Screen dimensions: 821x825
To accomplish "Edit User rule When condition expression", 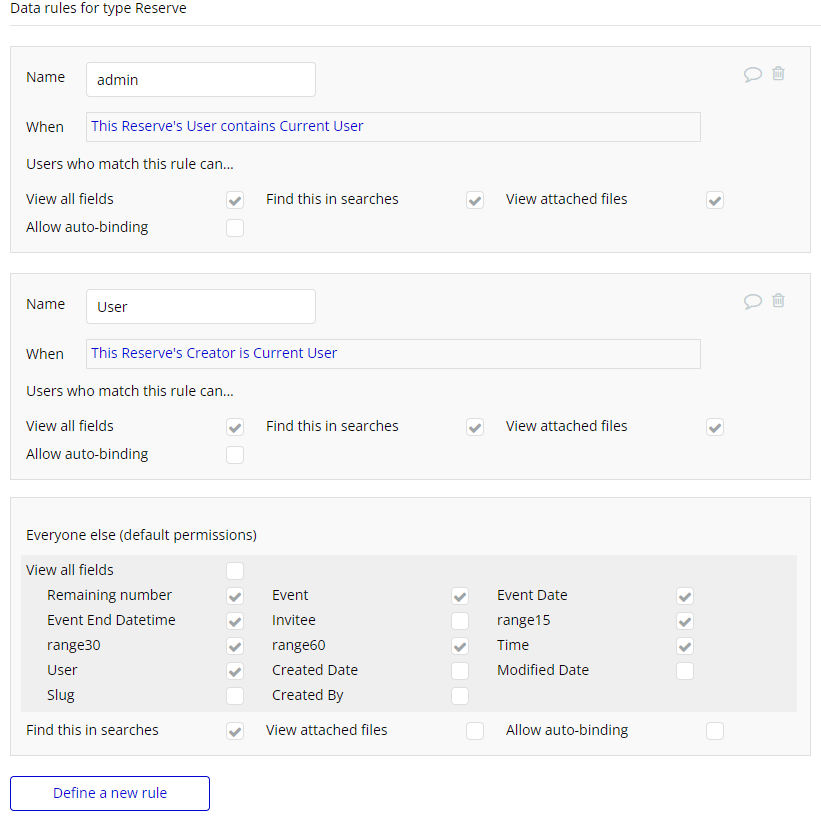I will click(x=393, y=354).
